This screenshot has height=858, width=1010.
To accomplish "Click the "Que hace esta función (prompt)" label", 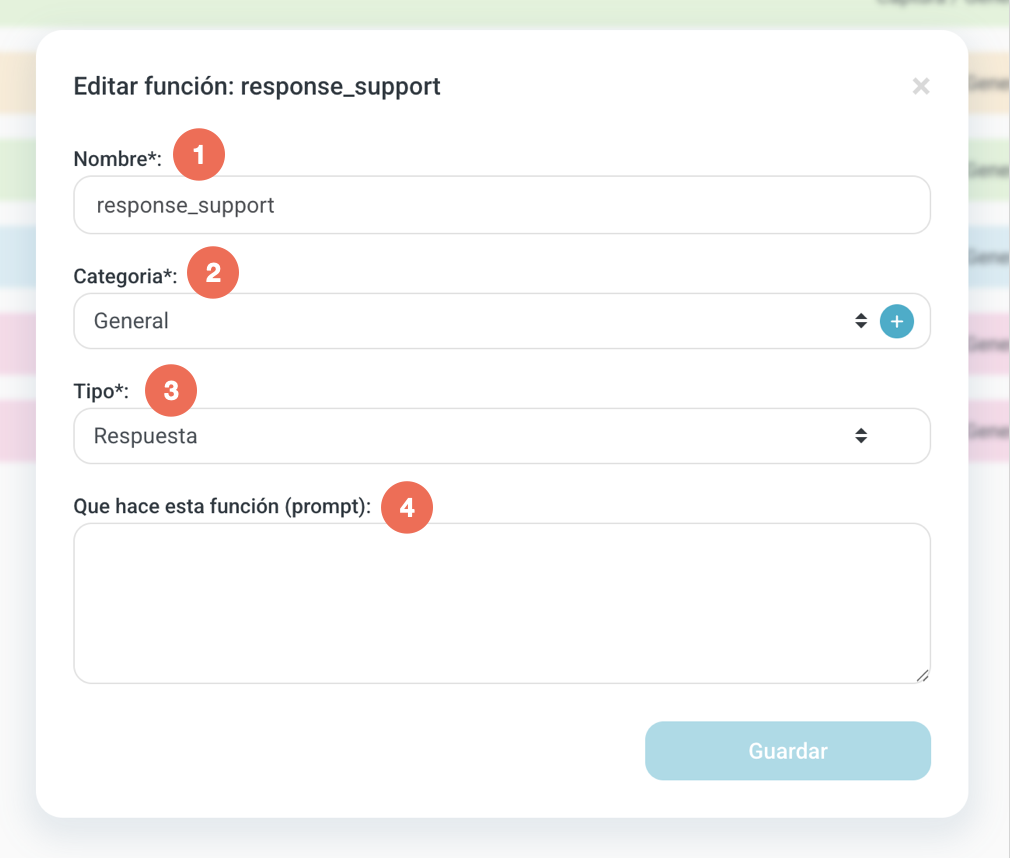I will pyautogui.click(x=222, y=507).
